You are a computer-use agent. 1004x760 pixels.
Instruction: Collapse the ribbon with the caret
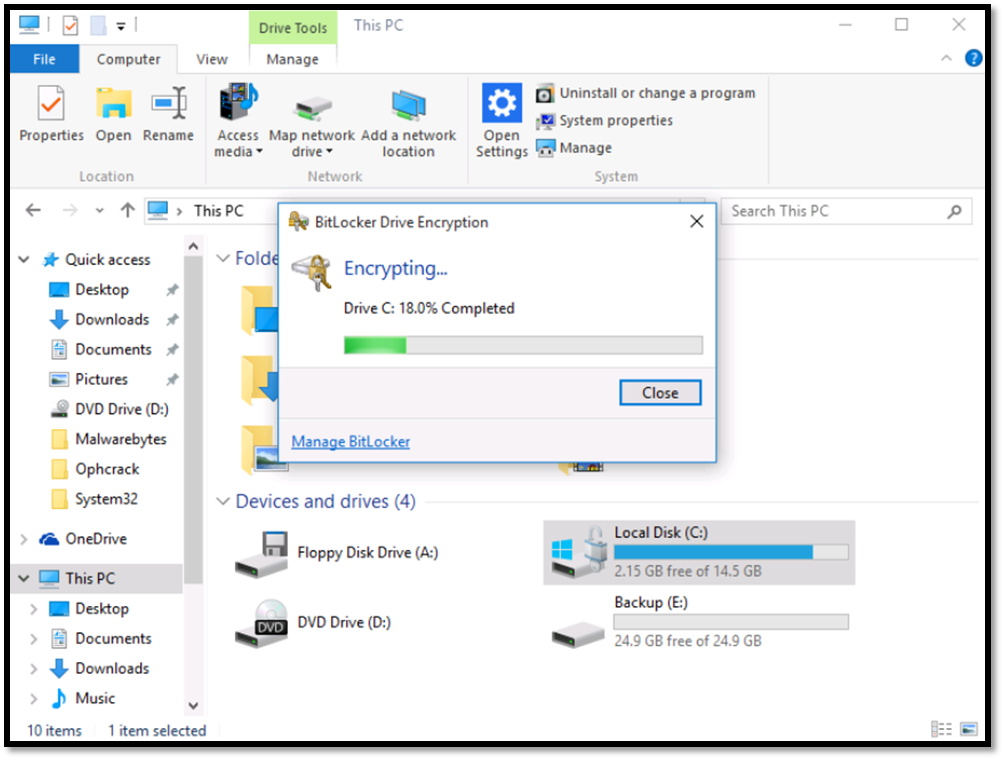946,58
